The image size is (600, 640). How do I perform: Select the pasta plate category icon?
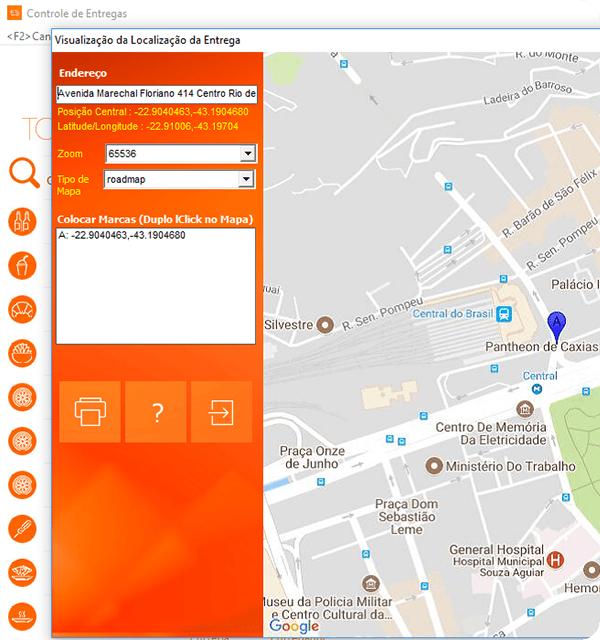click(22, 573)
